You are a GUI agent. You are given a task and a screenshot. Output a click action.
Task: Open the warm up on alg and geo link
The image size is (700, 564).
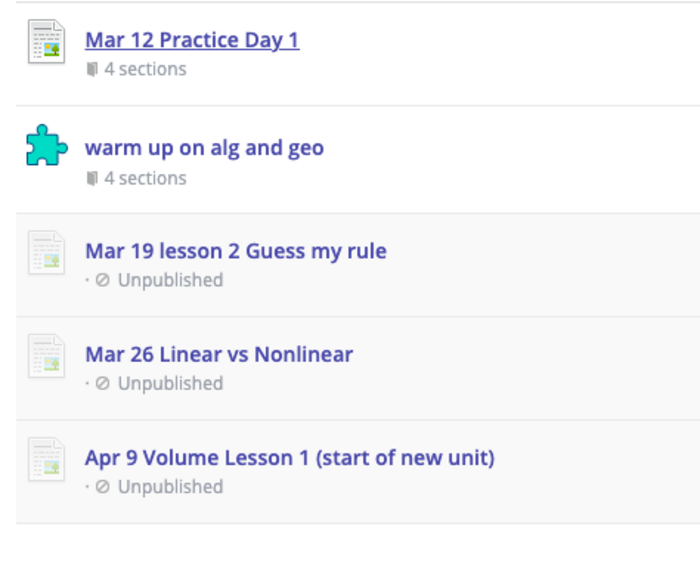pyautogui.click(x=204, y=148)
